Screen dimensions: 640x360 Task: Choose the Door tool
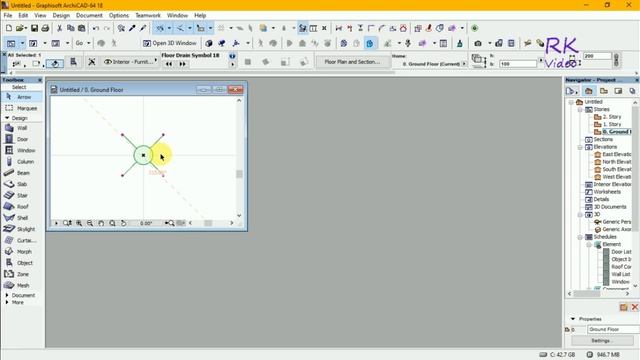[x=22, y=139]
